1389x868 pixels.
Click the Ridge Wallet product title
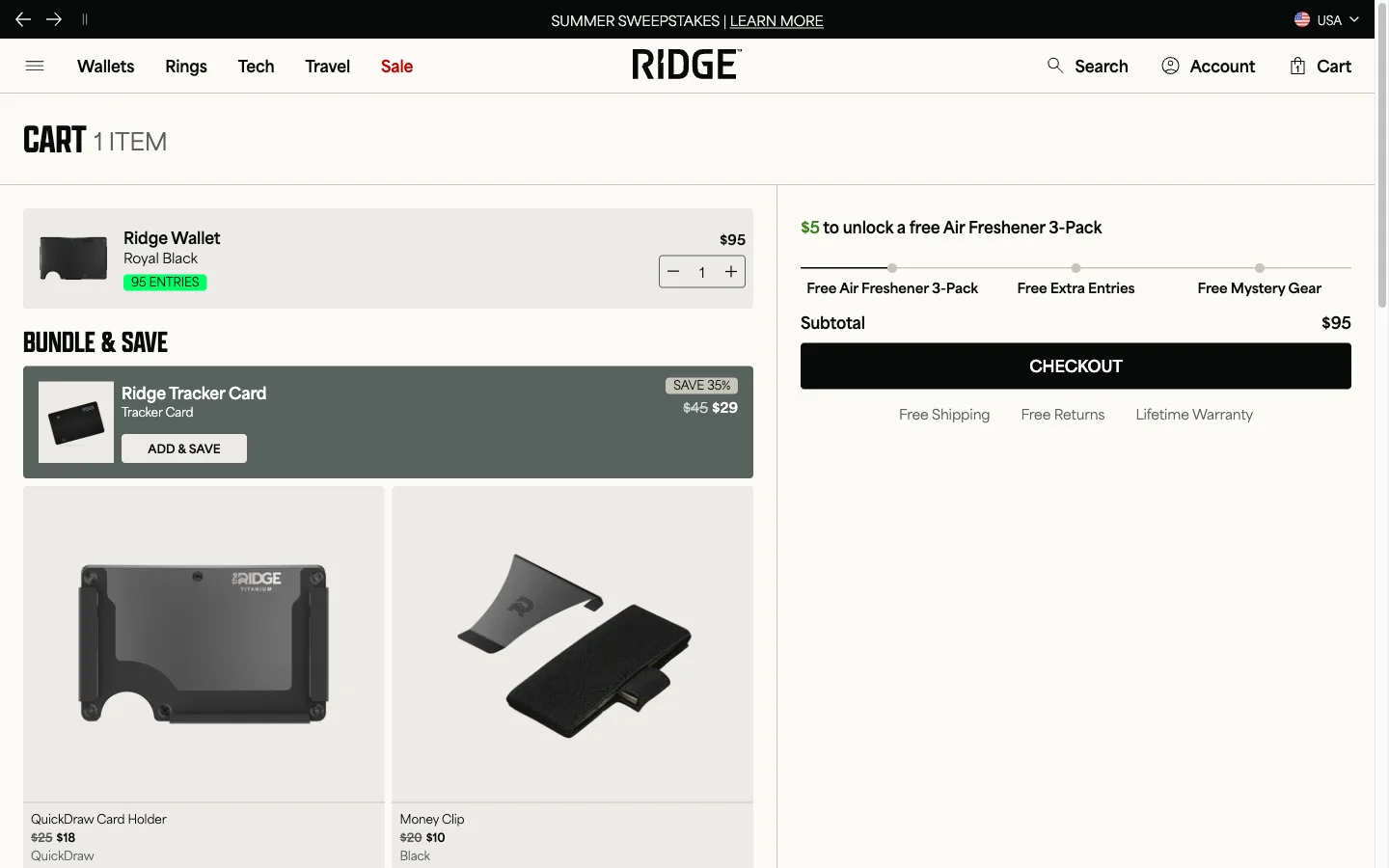pos(172,238)
